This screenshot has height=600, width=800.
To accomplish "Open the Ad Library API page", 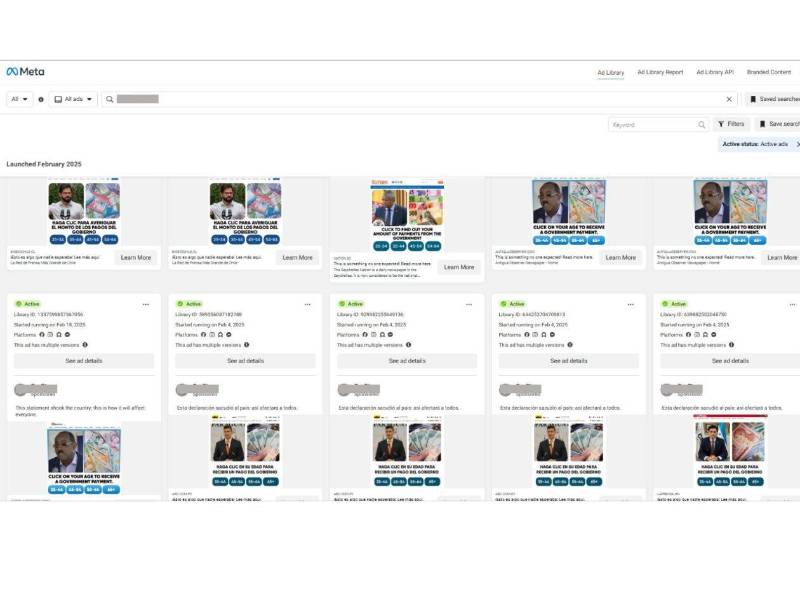I will point(714,71).
